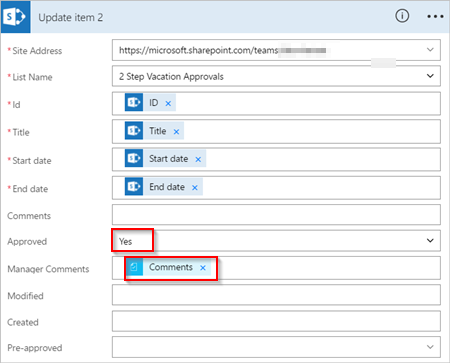Open the ellipsis more options menu

pyautogui.click(x=435, y=16)
